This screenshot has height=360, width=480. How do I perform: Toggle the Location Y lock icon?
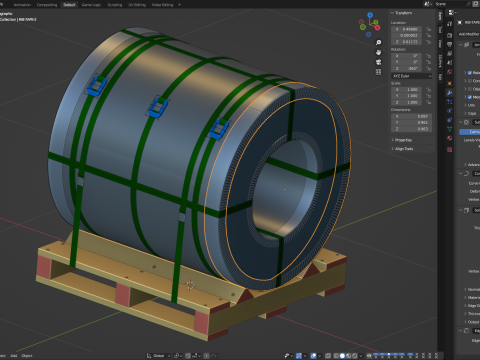429,35
